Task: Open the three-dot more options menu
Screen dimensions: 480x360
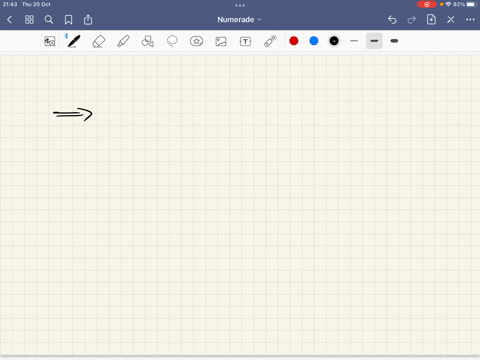Action: [x=470, y=19]
